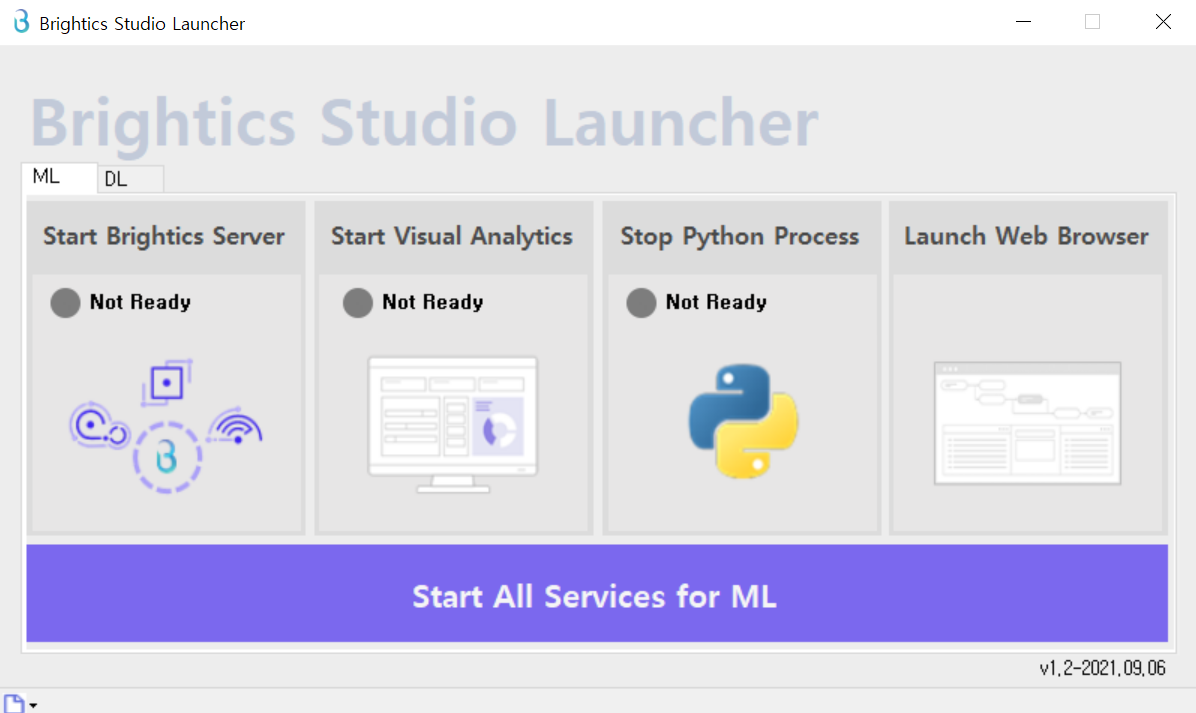This screenshot has height=713, width=1196.
Task: Click the Python logo icon
Action: 743,421
